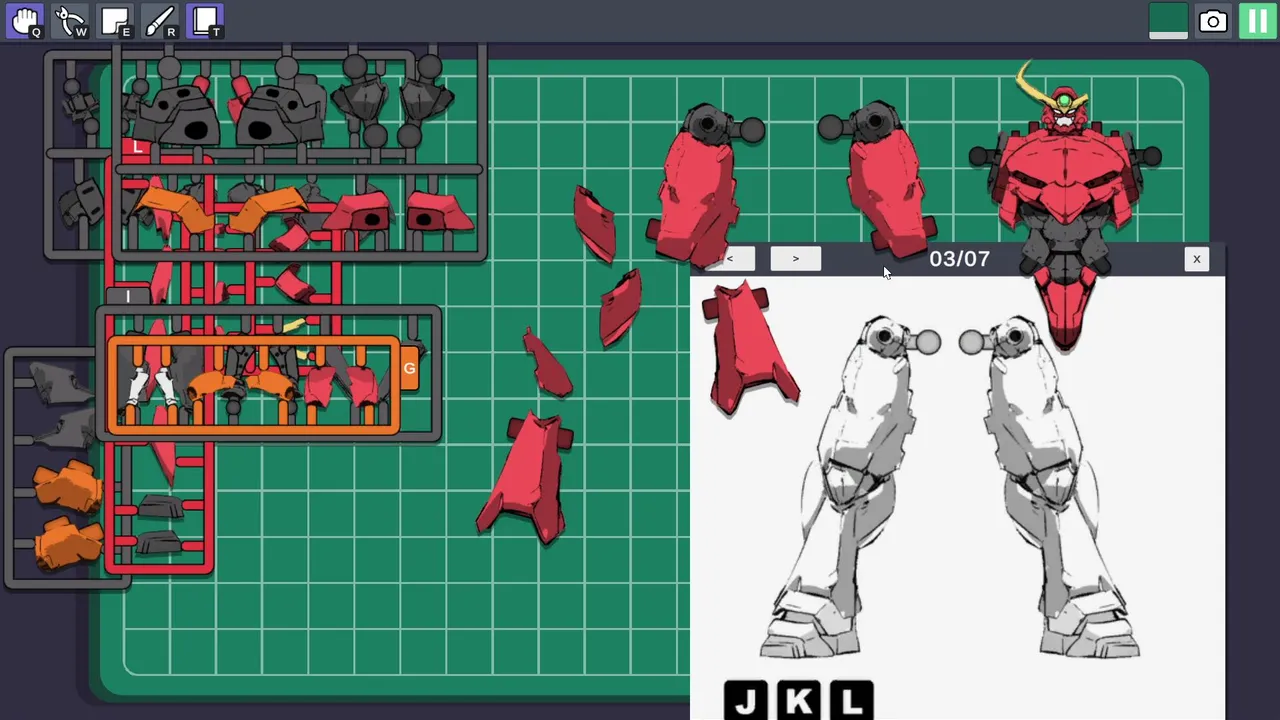Grab the left red thigh assembly on mat
The image size is (1280, 720).
[x=700, y=185]
